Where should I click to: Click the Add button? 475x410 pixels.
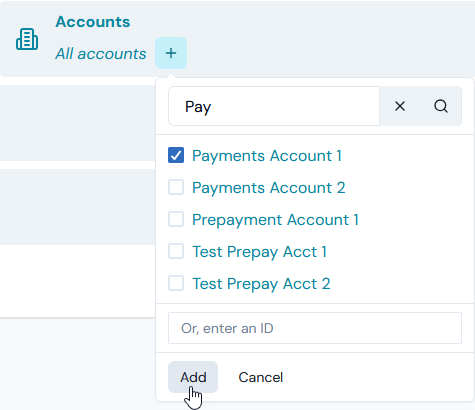(x=193, y=377)
